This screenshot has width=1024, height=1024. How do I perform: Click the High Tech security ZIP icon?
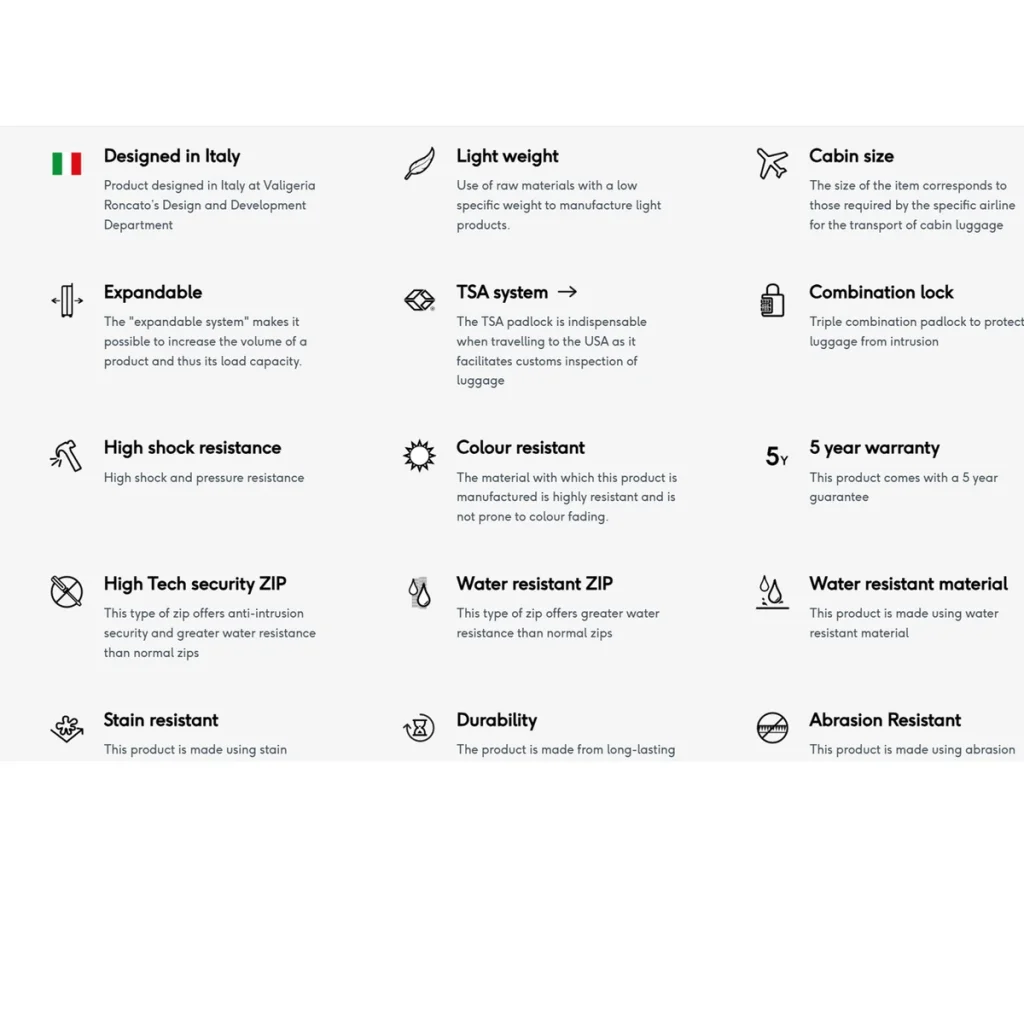[x=67, y=592]
